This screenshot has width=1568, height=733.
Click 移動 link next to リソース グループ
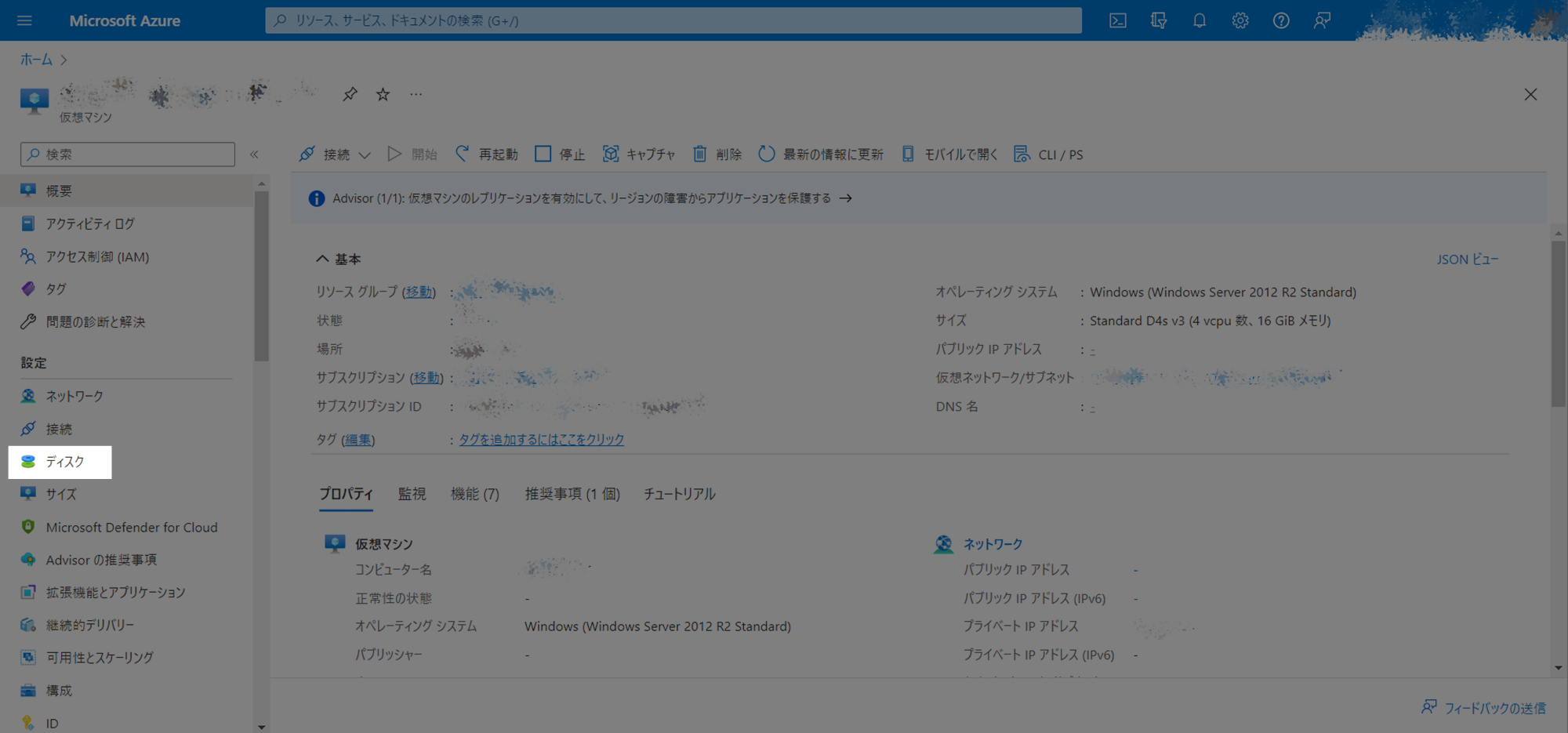pos(419,292)
